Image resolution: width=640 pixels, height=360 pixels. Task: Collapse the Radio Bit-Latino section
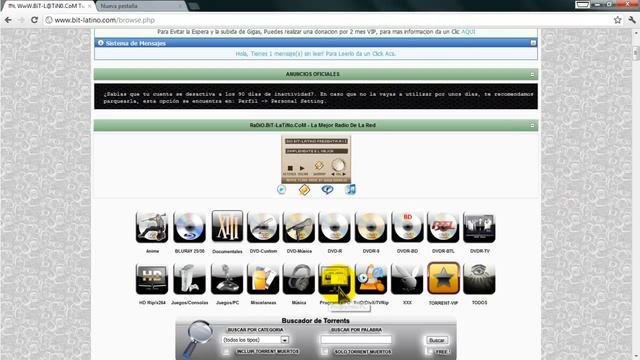coord(532,125)
